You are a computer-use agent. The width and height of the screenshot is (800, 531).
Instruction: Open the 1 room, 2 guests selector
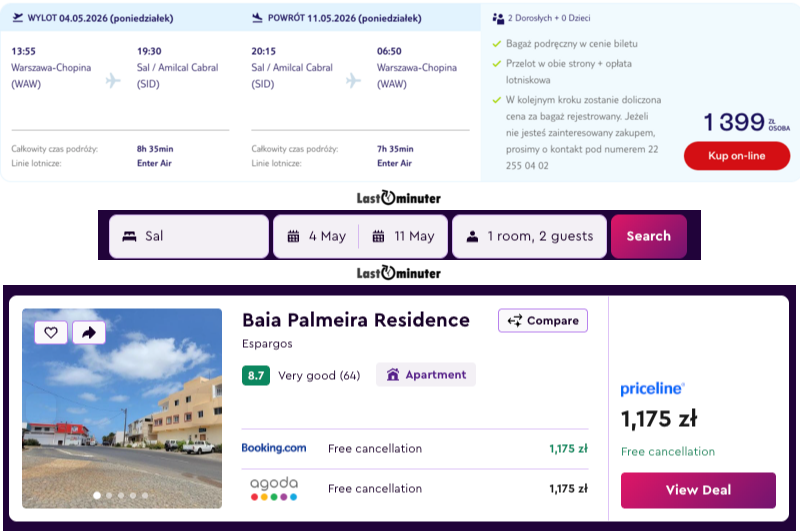(x=529, y=237)
